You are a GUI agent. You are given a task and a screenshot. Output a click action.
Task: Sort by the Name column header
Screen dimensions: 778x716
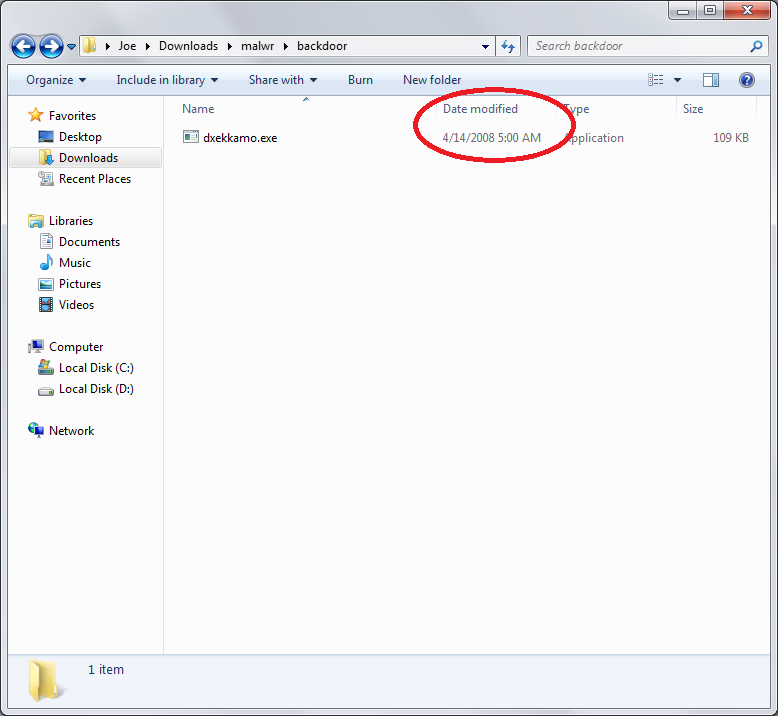click(x=198, y=109)
